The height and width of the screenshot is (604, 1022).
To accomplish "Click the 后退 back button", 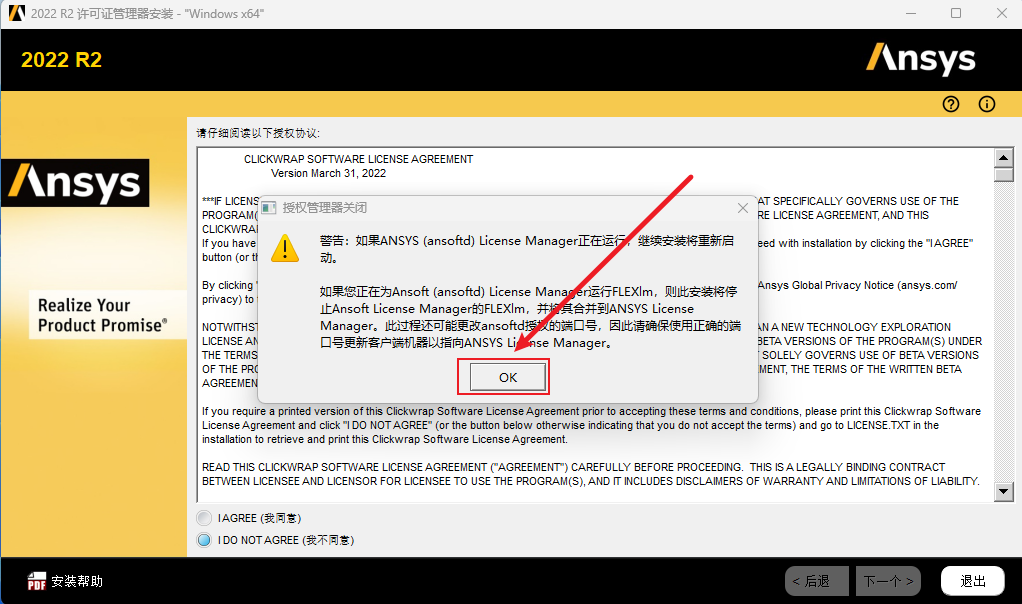I will tap(817, 581).
